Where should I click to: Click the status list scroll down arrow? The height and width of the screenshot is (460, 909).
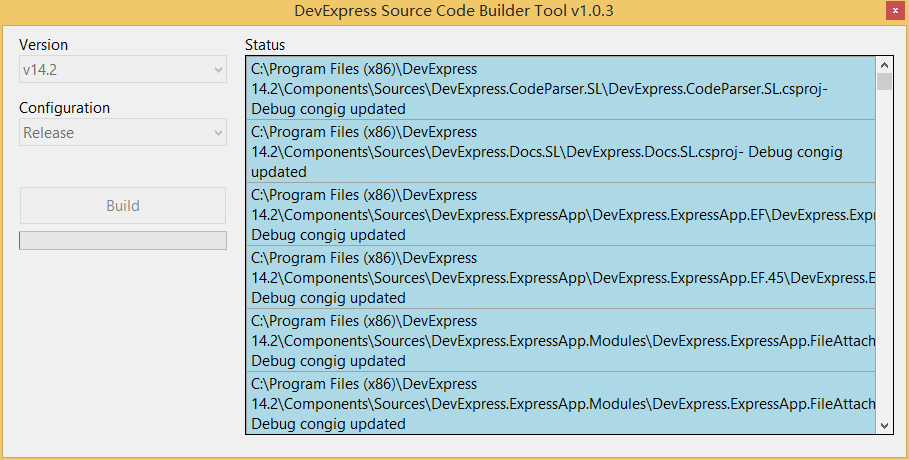(884, 425)
